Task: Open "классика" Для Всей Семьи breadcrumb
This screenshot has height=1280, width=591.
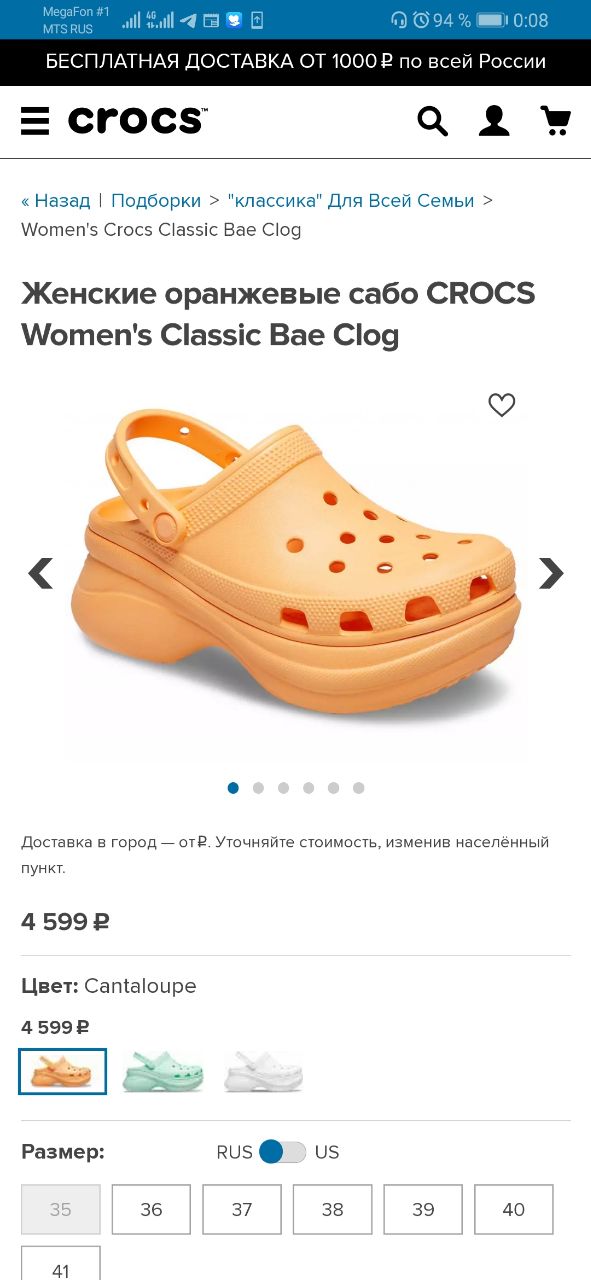Action: tap(351, 201)
